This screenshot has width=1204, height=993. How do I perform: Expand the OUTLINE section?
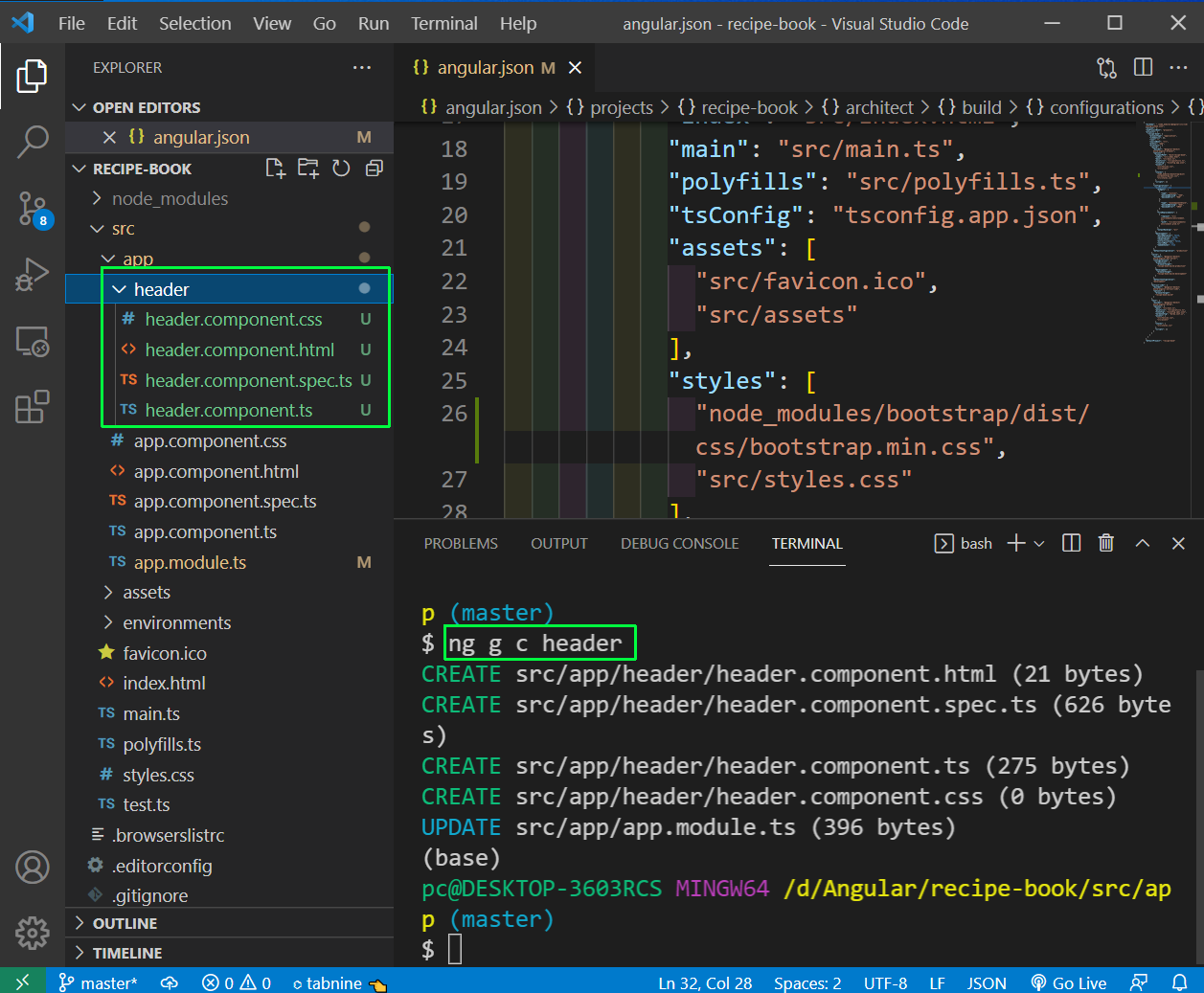coord(229,923)
